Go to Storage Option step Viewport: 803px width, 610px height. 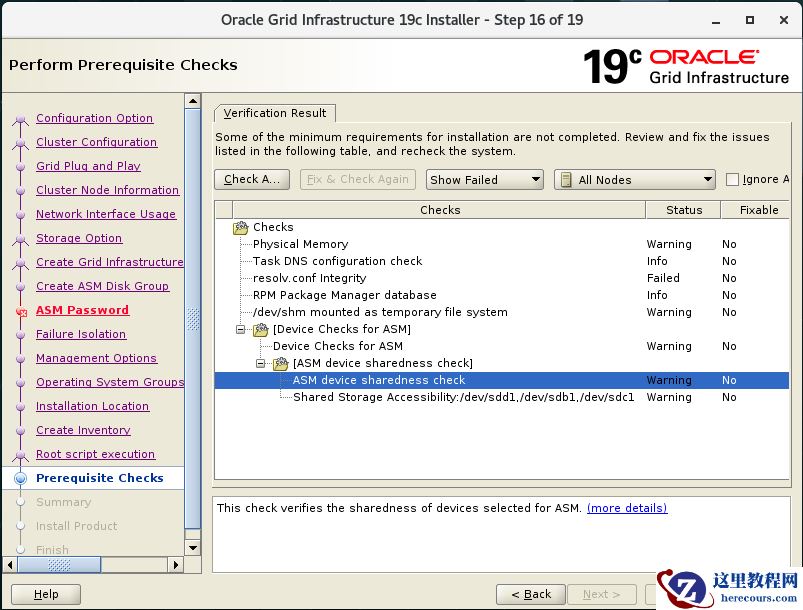pyautogui.click(x=79, y=238)
